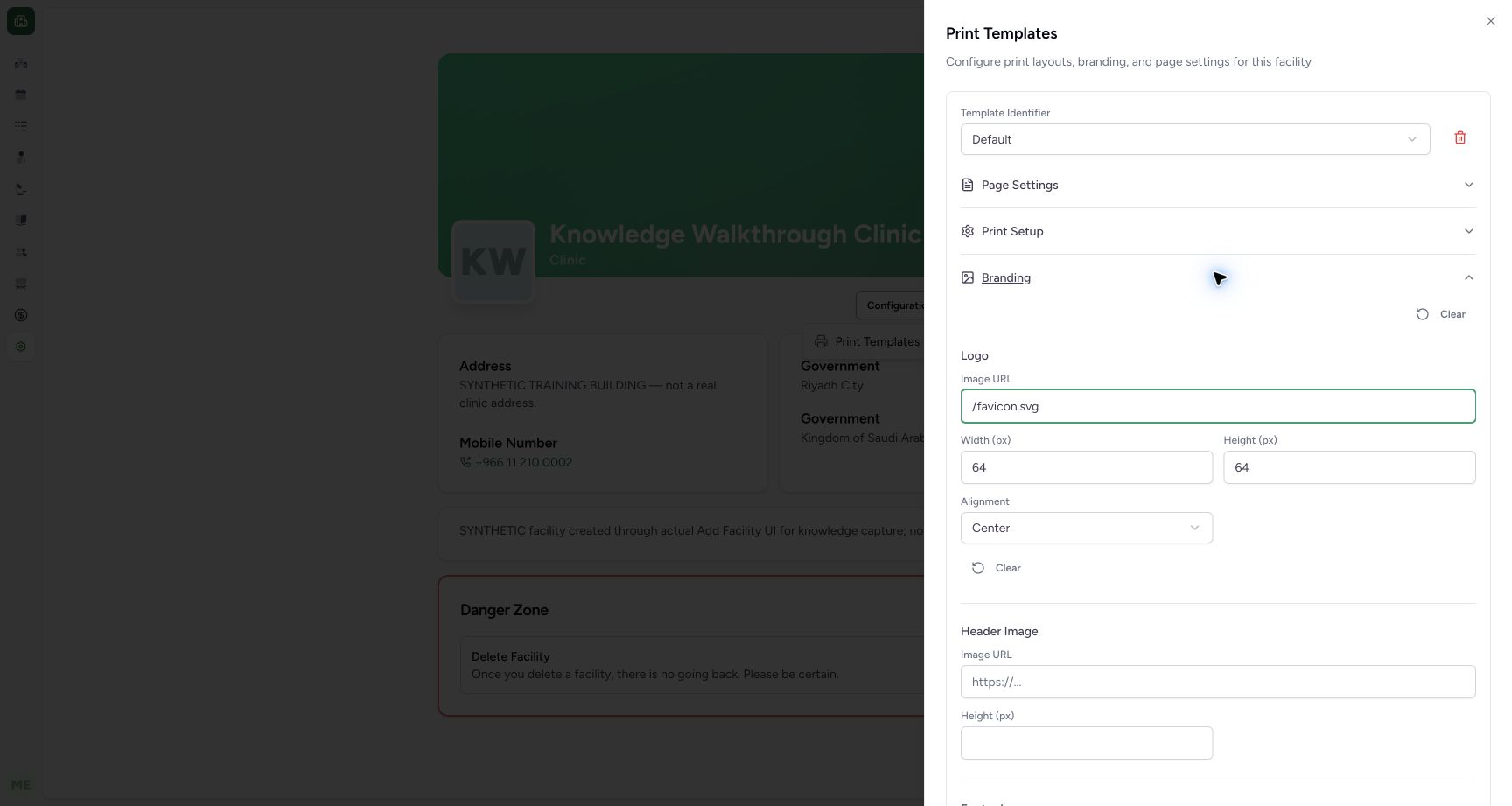Collapse the Branding section chevron
This screenshot has height=806, width=1512.
tap(1468, 277)
